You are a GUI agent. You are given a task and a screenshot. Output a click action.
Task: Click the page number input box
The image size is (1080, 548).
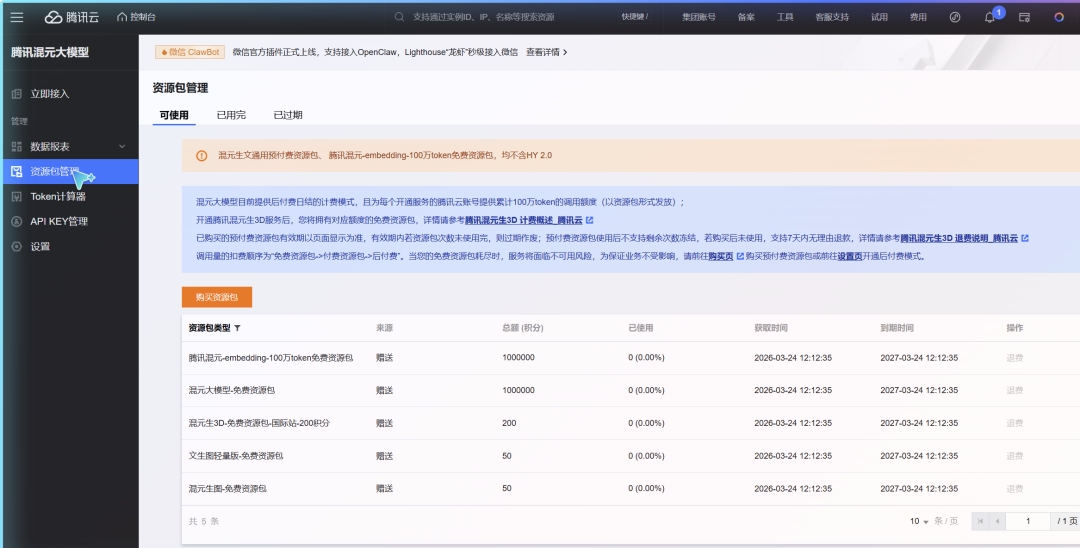(1027, 521)
